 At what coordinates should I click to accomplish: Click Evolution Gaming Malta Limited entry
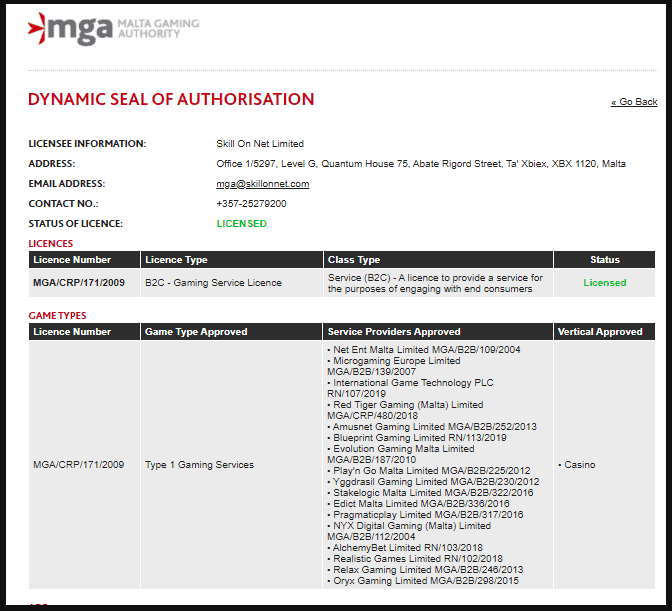coord(401,454)
